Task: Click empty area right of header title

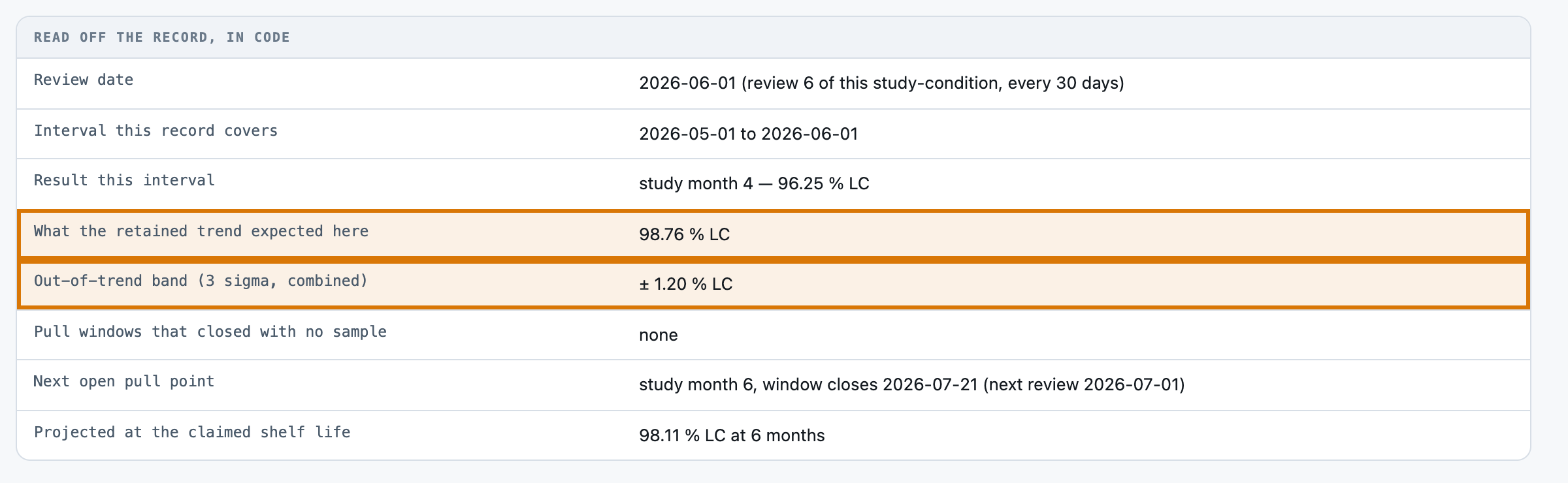Action: click(915, 37)
